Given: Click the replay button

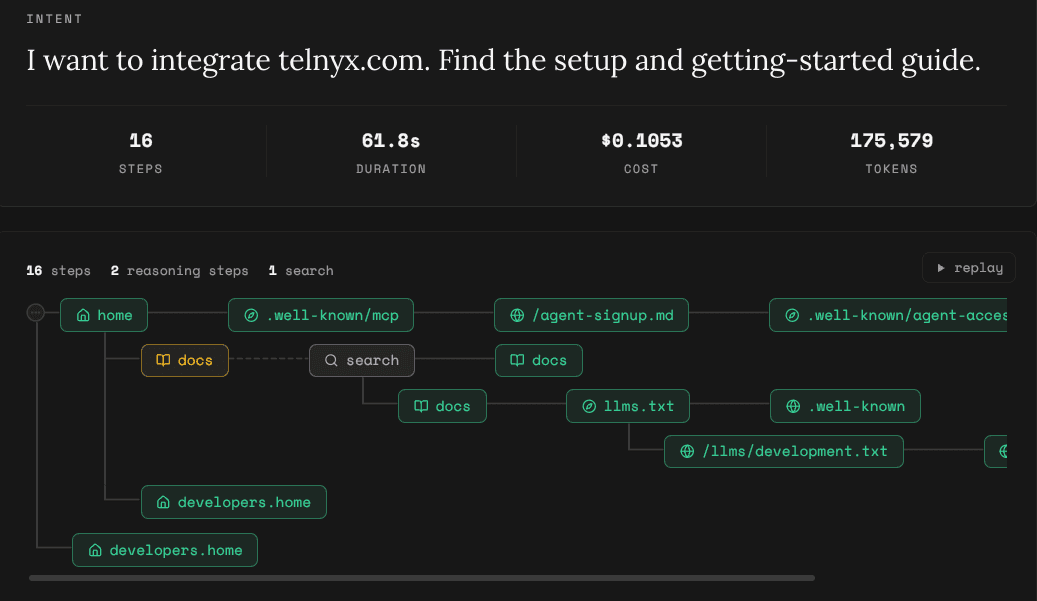Looking at the screenshot, I should point(969,268).
